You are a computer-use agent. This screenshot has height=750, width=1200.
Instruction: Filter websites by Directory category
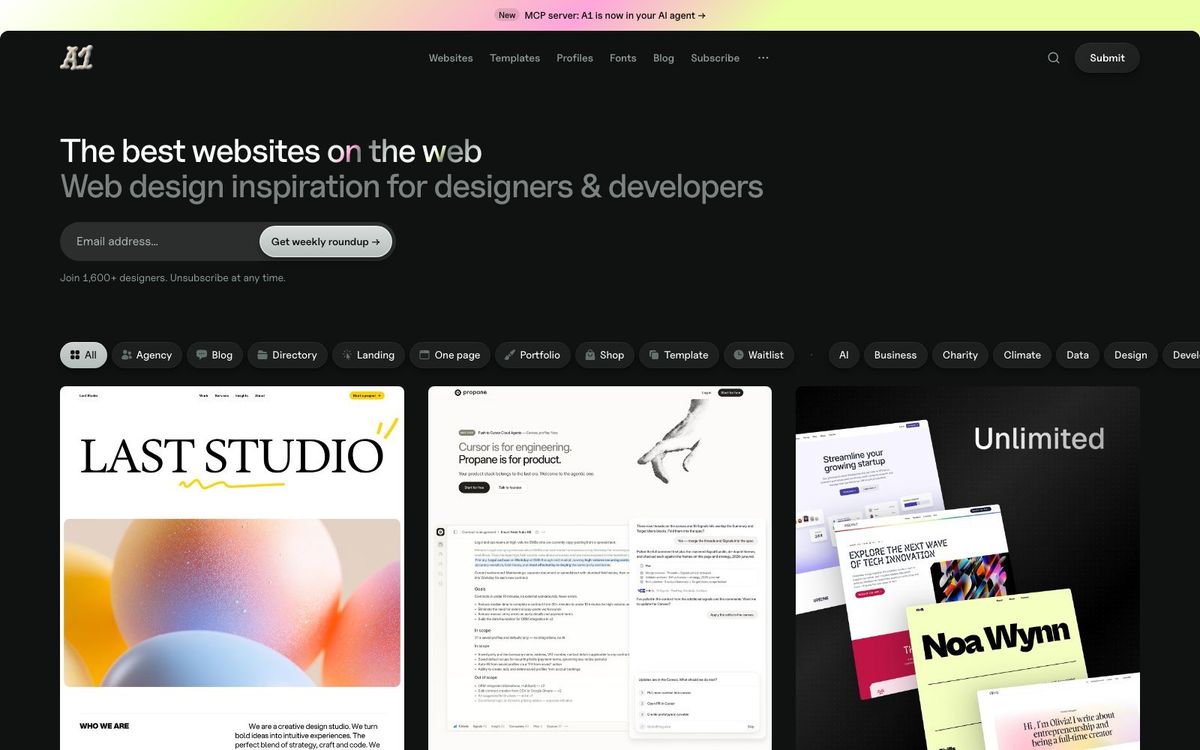tap(287, 355)
